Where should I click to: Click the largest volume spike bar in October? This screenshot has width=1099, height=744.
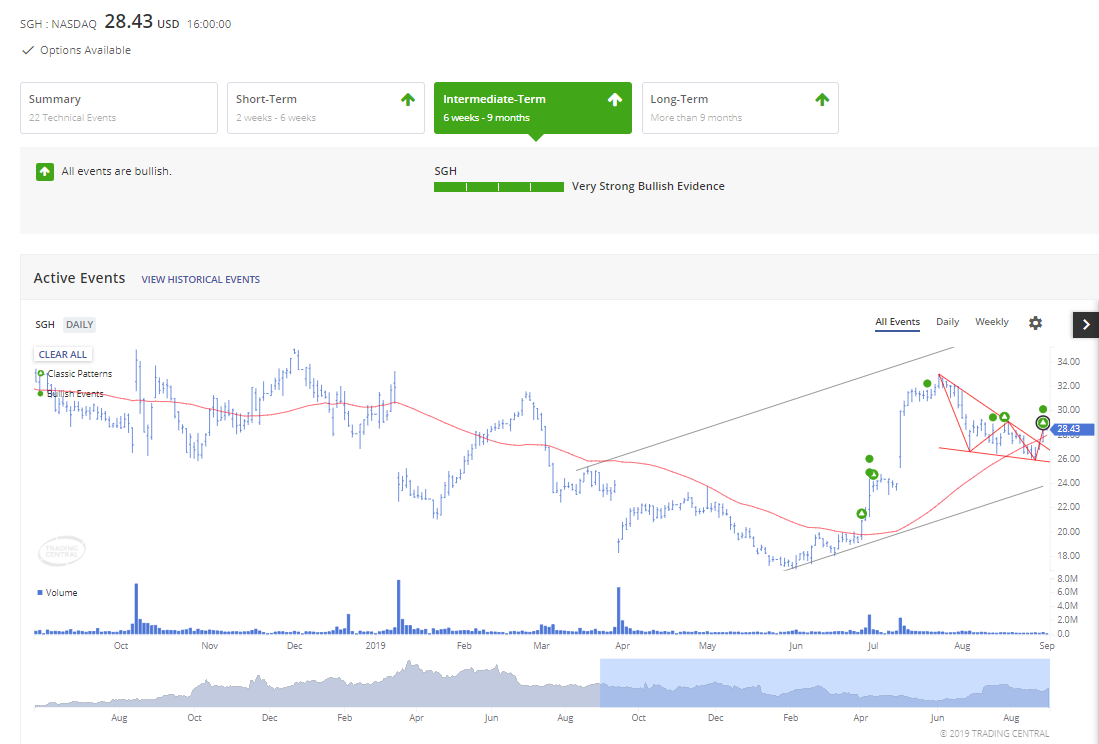tap(136, 609)
